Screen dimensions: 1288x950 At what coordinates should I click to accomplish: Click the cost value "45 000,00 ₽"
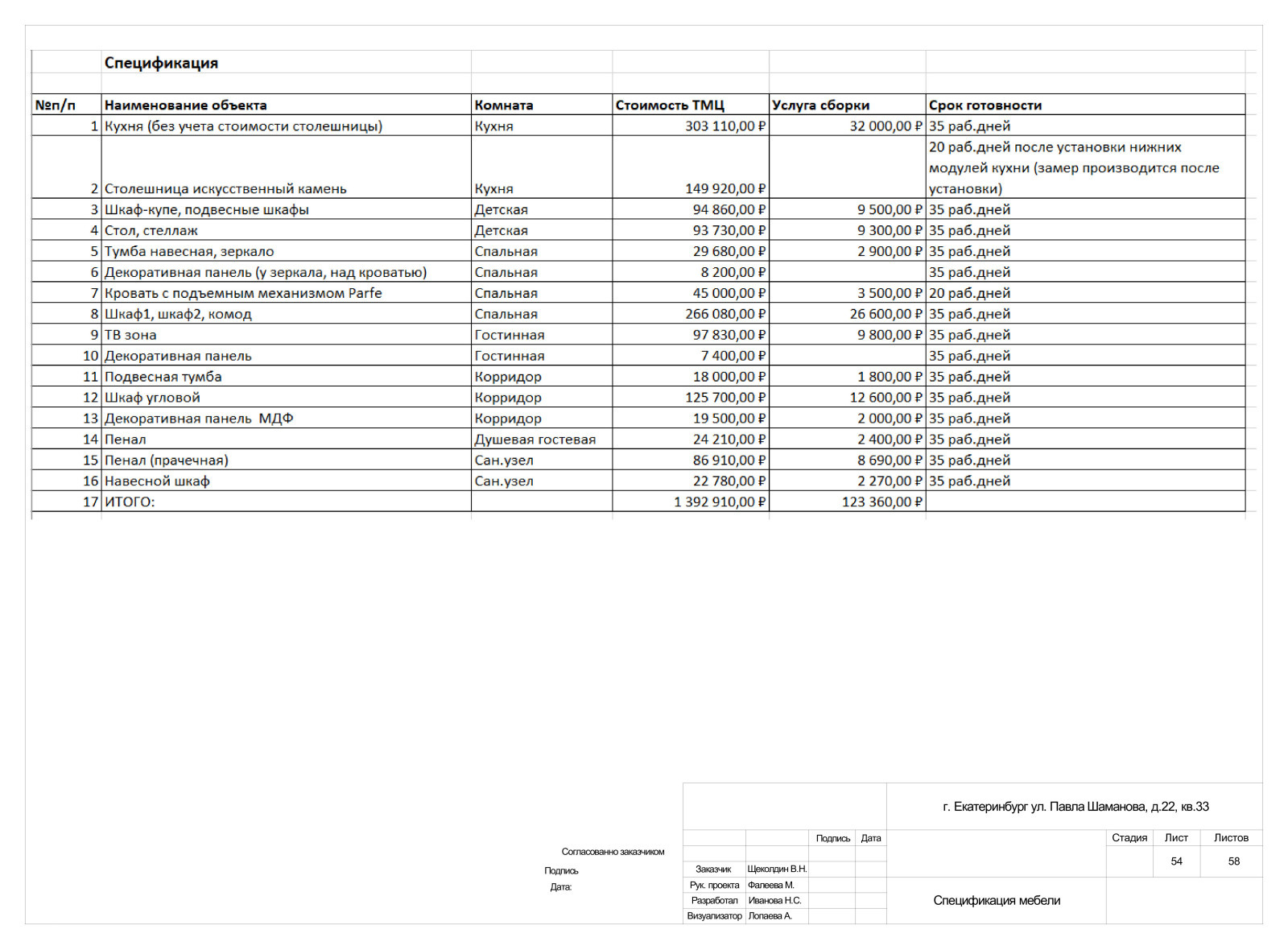pos(729,293)
